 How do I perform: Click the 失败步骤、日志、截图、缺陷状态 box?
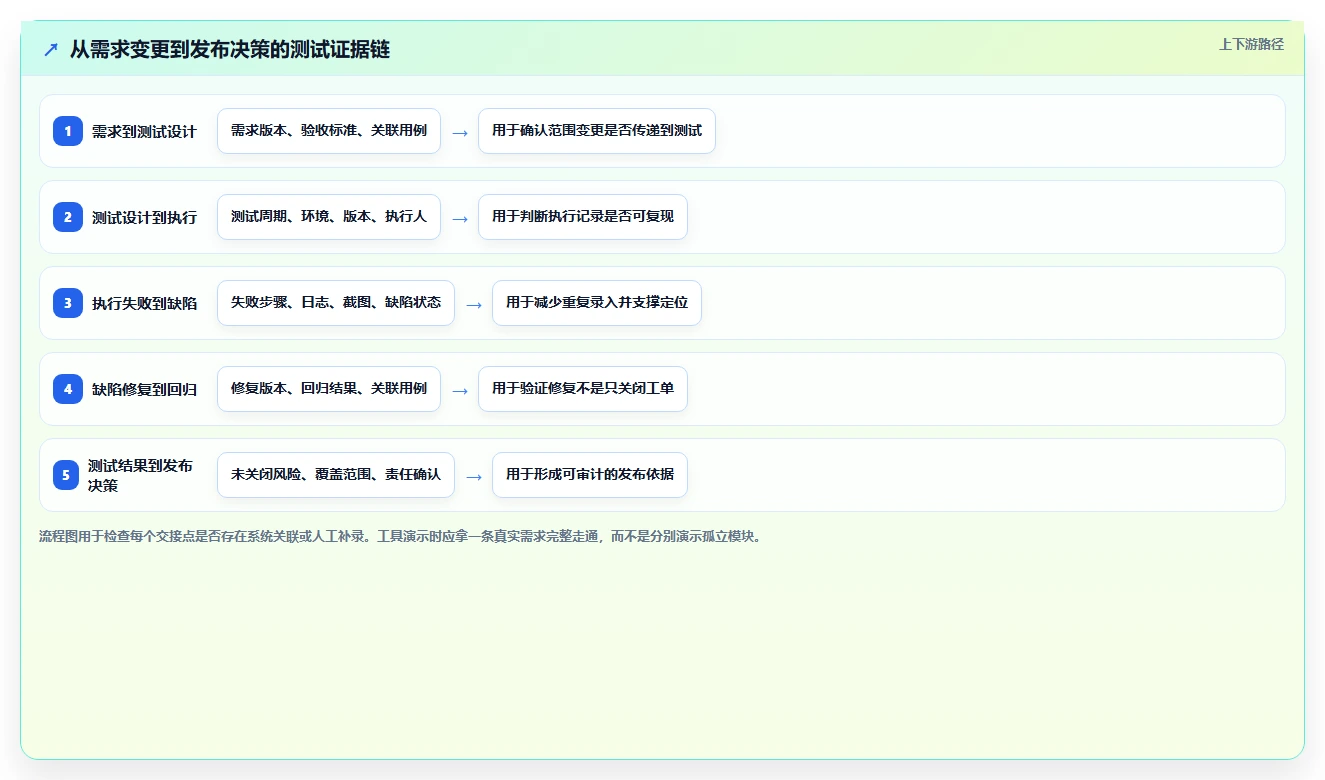336,303
